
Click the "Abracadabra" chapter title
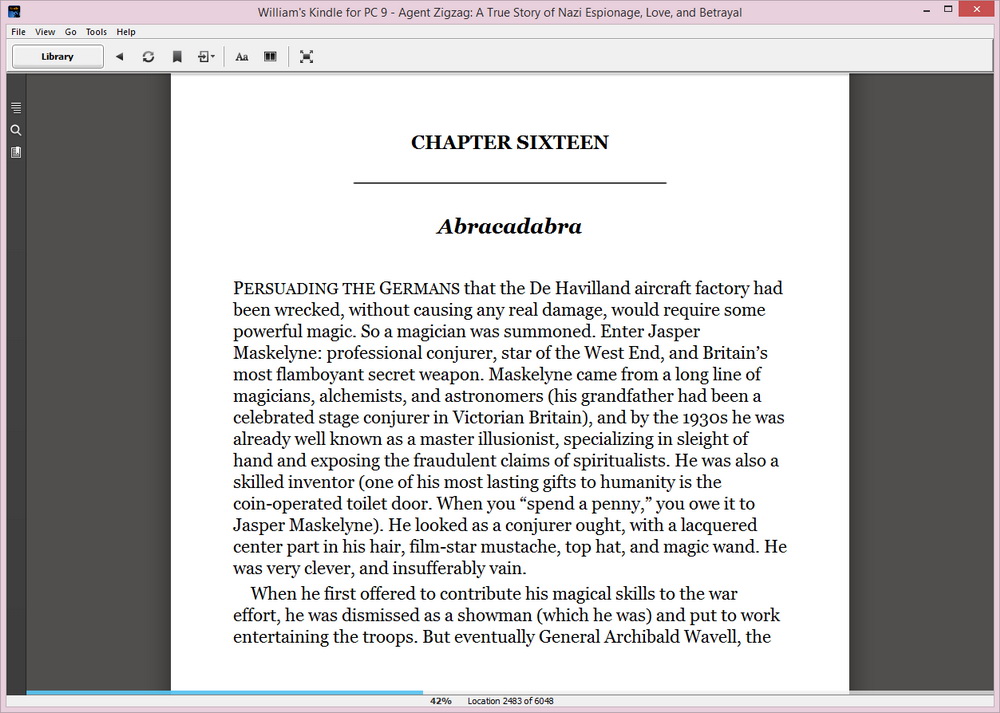(510, 226)
